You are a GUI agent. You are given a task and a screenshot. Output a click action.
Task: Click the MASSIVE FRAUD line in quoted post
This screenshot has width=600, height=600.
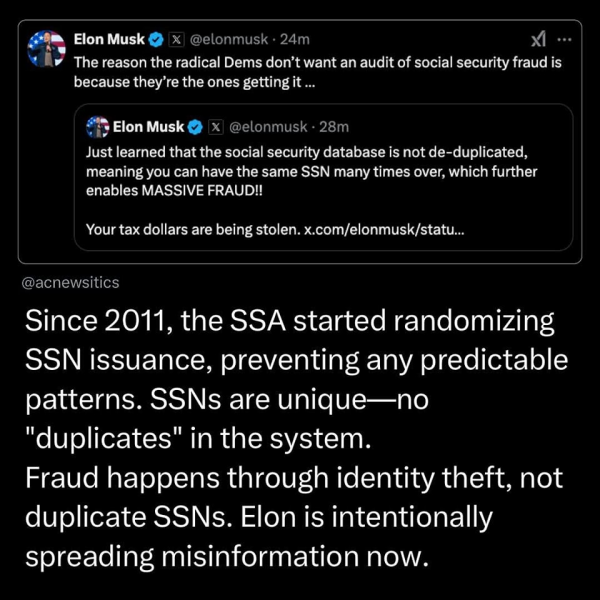(x=174, y=191)
